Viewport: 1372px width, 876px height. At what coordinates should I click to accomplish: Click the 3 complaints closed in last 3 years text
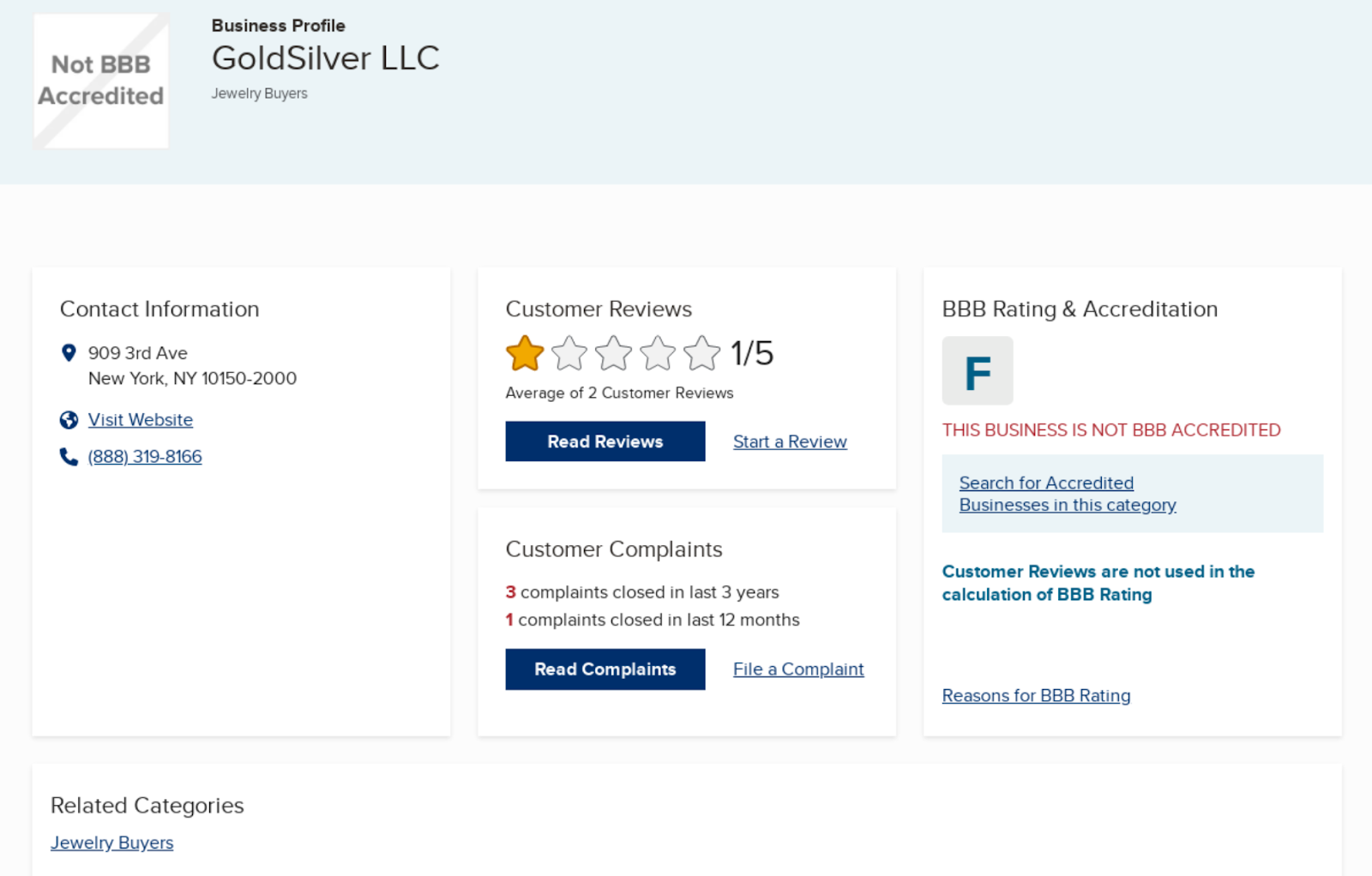pos(642,592)
